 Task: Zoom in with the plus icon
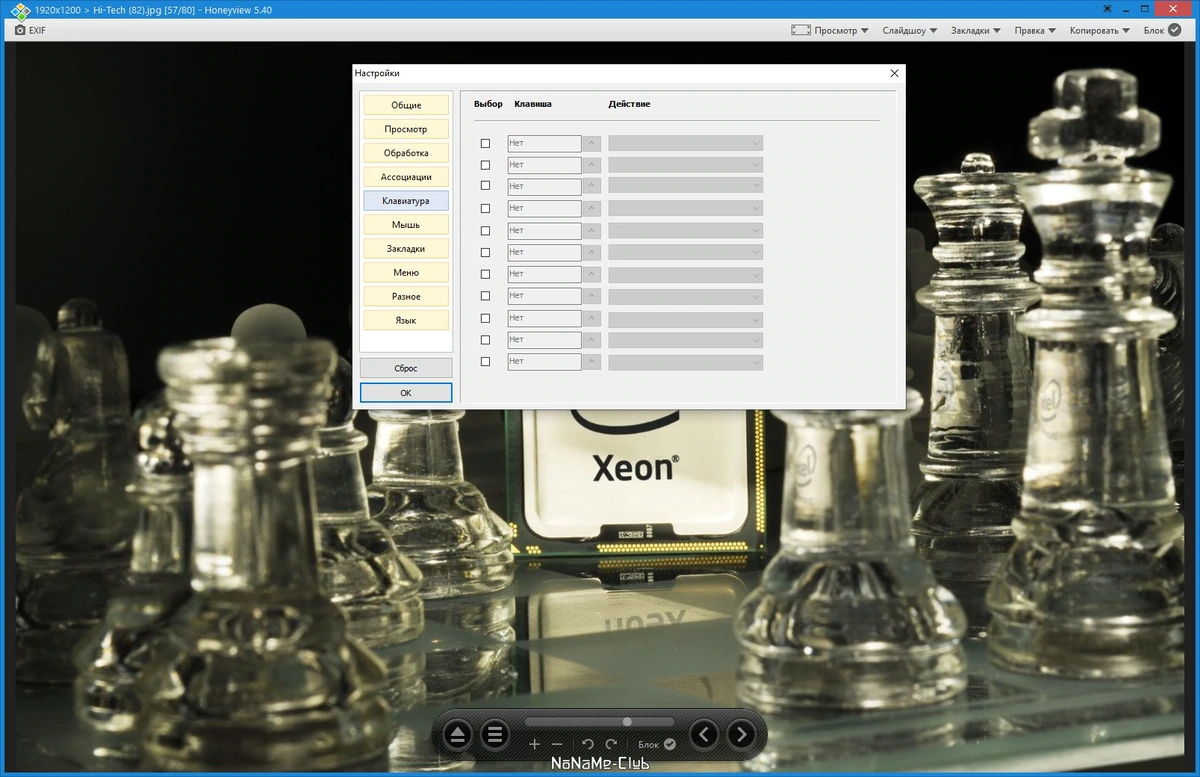534,744
